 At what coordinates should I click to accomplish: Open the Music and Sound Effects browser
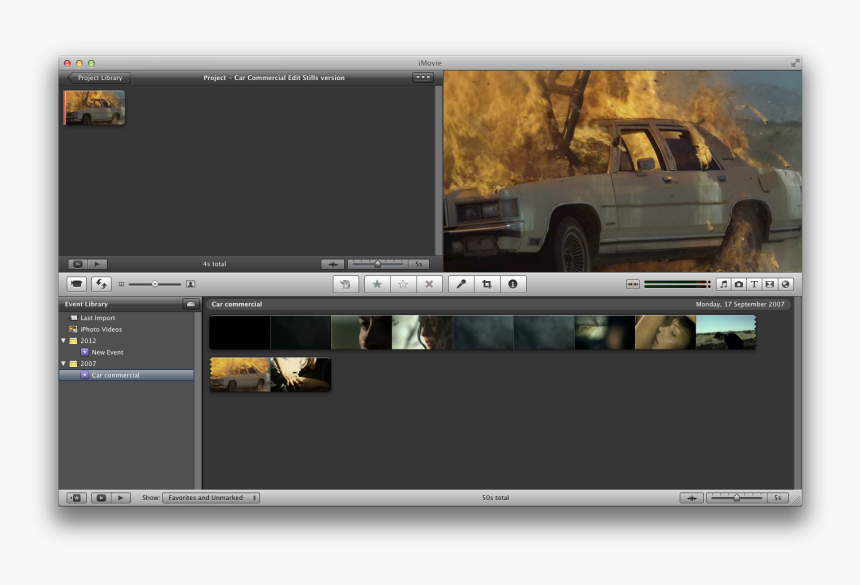point(723,284)
